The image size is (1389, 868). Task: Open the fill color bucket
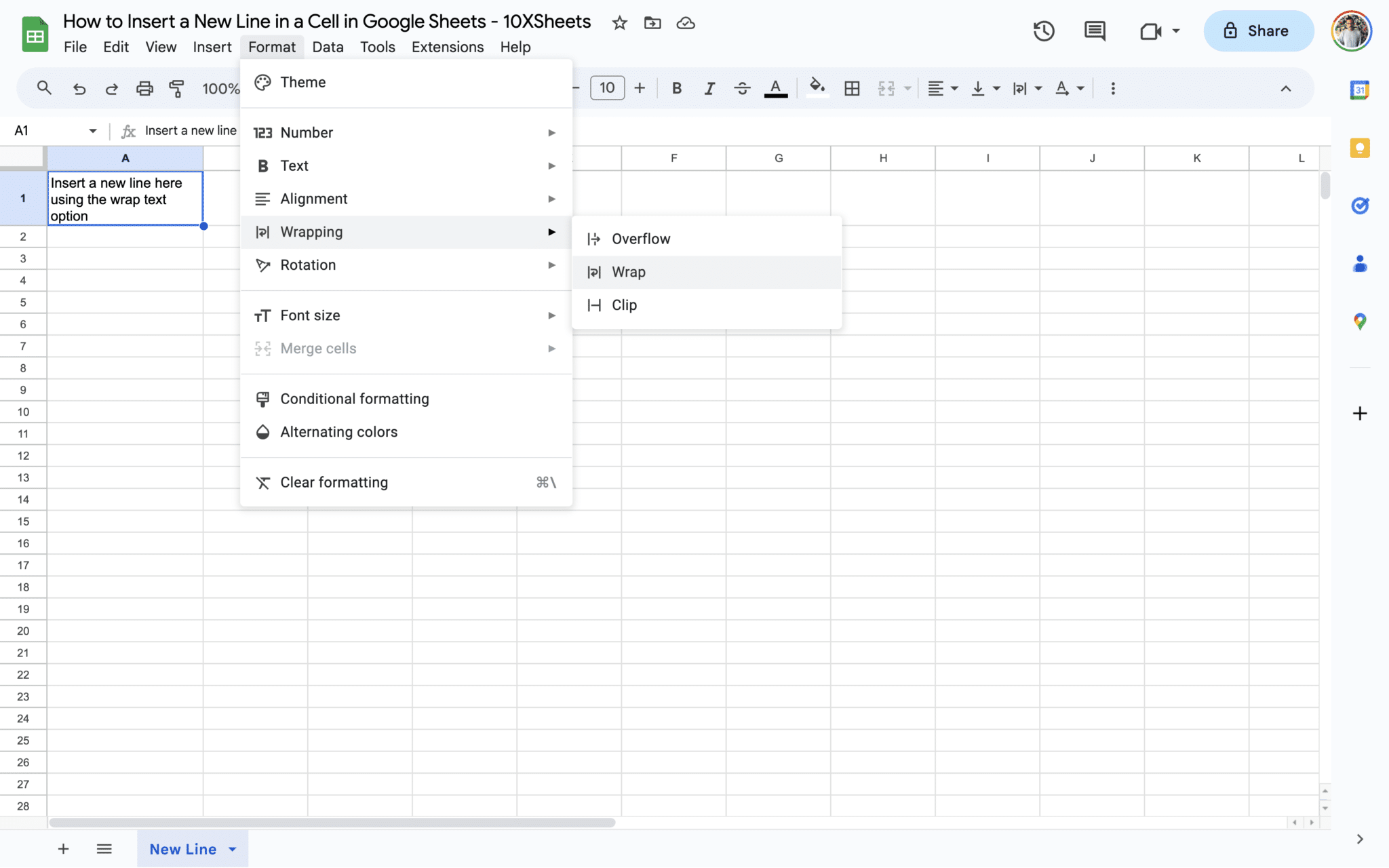coord(817,87)
